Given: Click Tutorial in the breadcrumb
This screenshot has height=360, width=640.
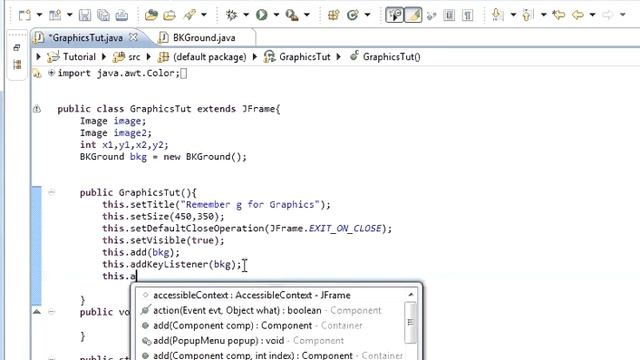Looking at the screenshot, I should (x=79, y=57).
